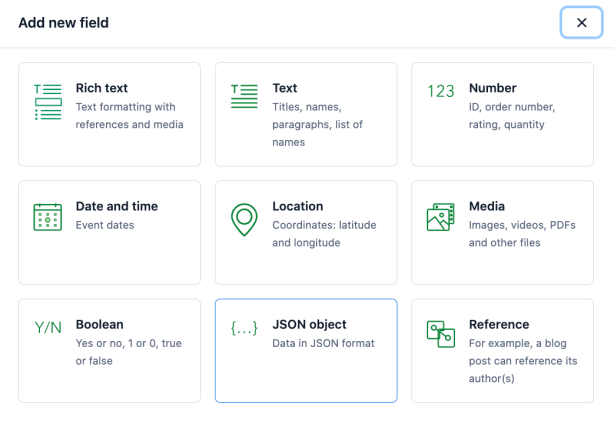Click "ID, order number, rating, quantity" description
The height and width of the screenshot is (421, 614).
(x=512, y=116)
